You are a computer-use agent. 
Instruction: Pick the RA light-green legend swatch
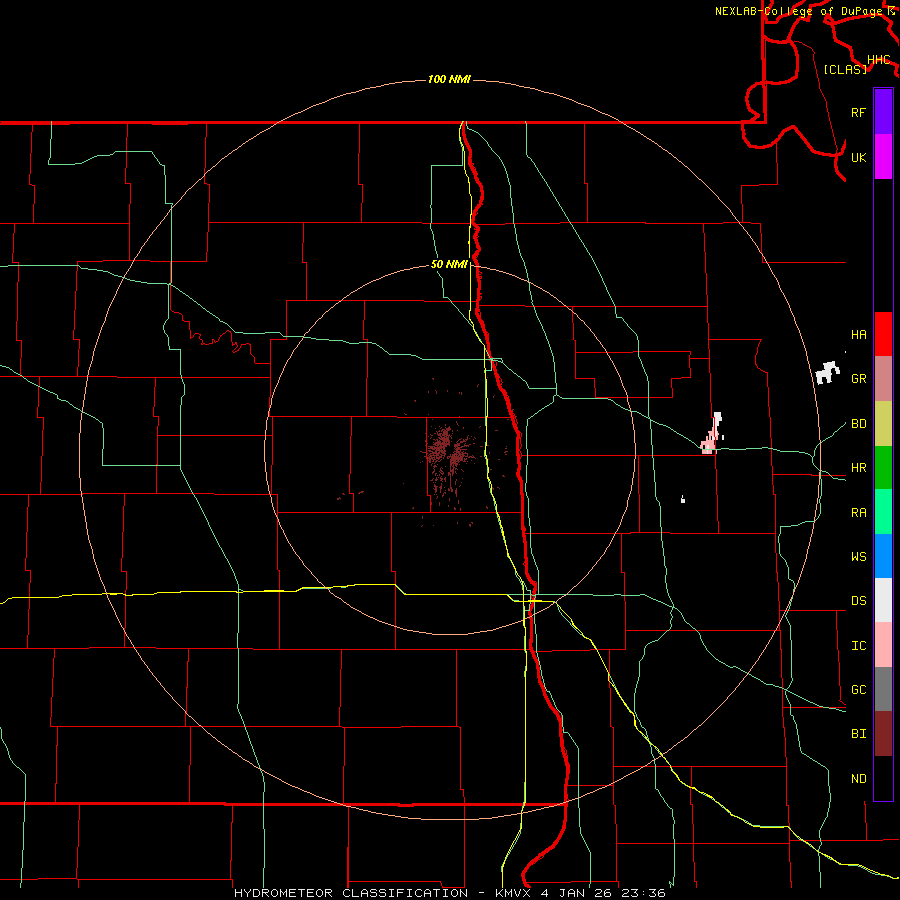(x=883, y=512)
